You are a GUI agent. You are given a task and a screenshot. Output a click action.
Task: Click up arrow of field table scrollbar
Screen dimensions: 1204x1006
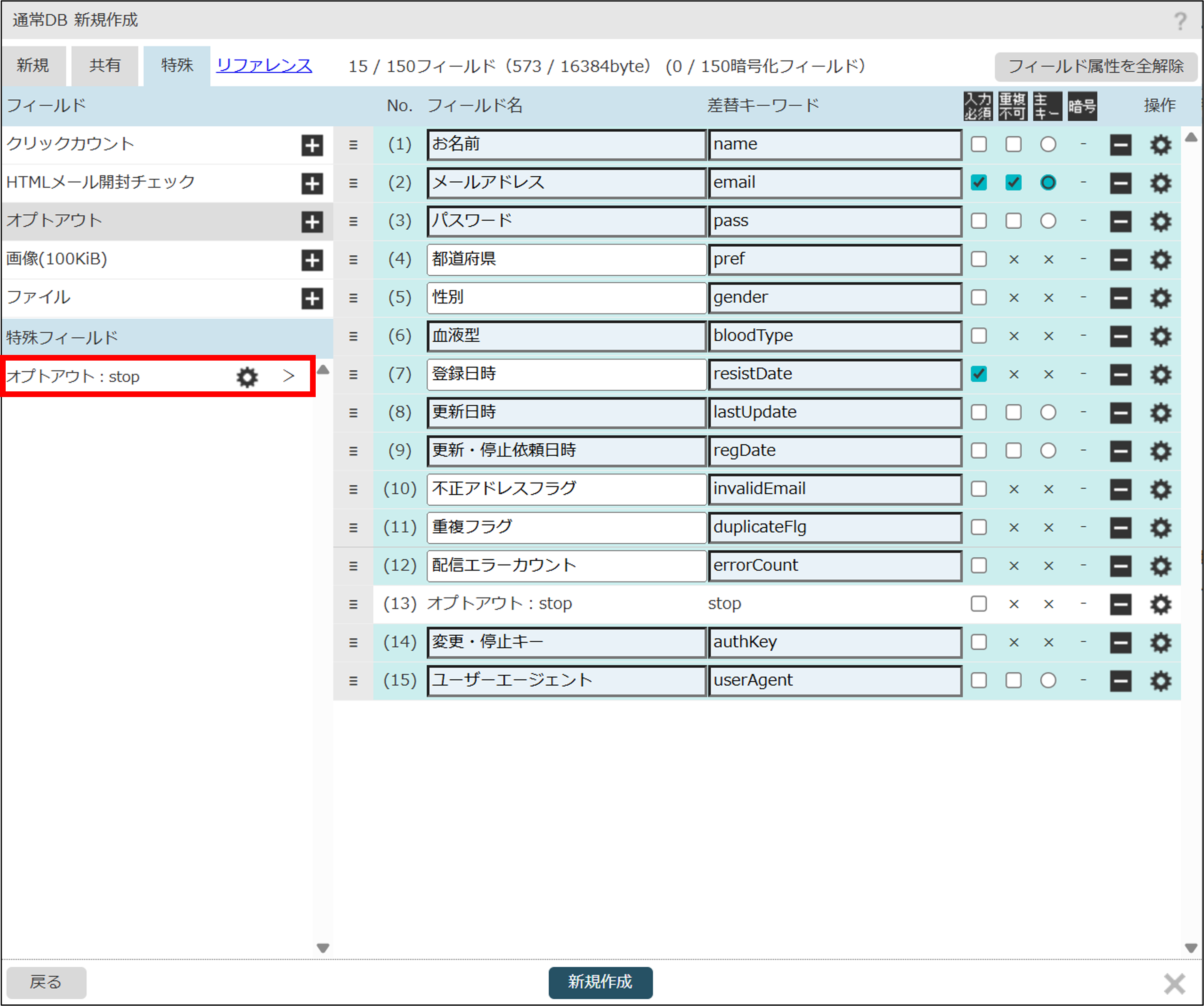1191,138
